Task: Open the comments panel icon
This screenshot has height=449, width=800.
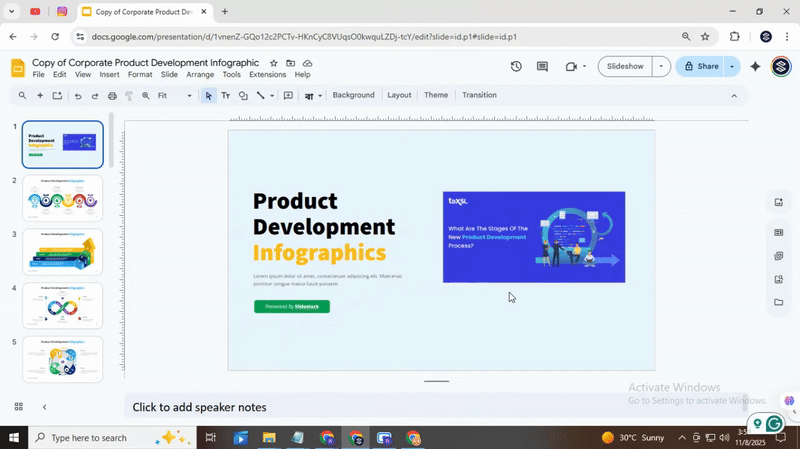Action: (542, 67)
